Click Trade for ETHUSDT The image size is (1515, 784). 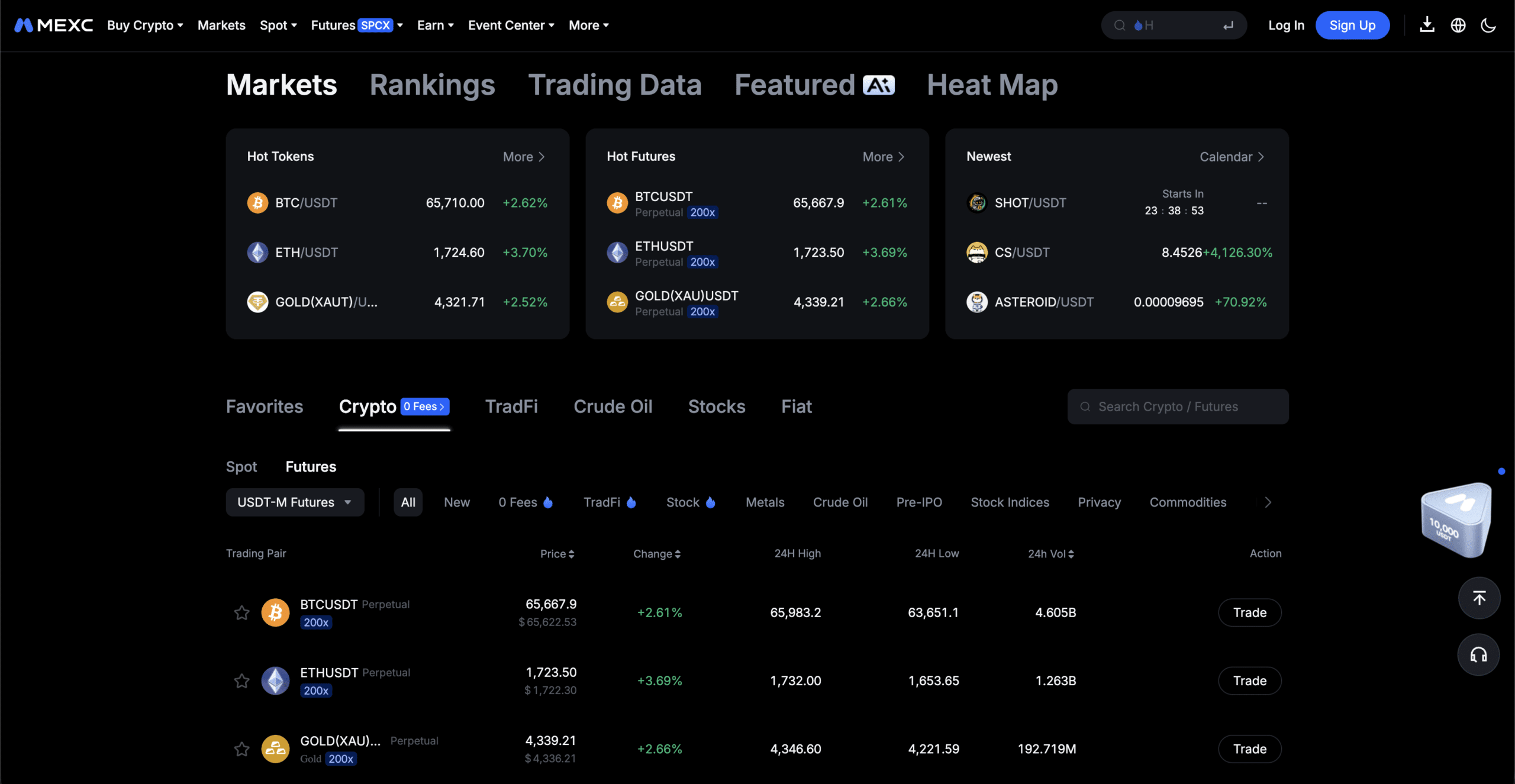pyautogui.click(x=1250, y=681)
